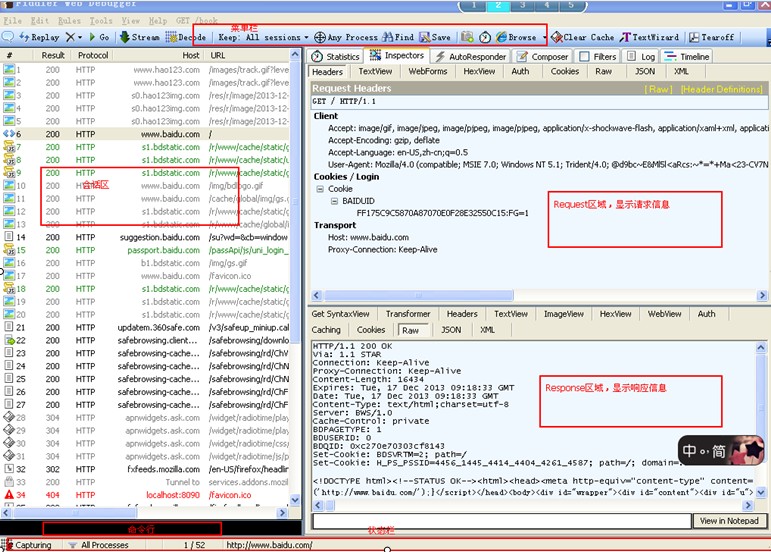Open the Tools menu
This screenshot has height=552, width=771.
pos(101,21)
